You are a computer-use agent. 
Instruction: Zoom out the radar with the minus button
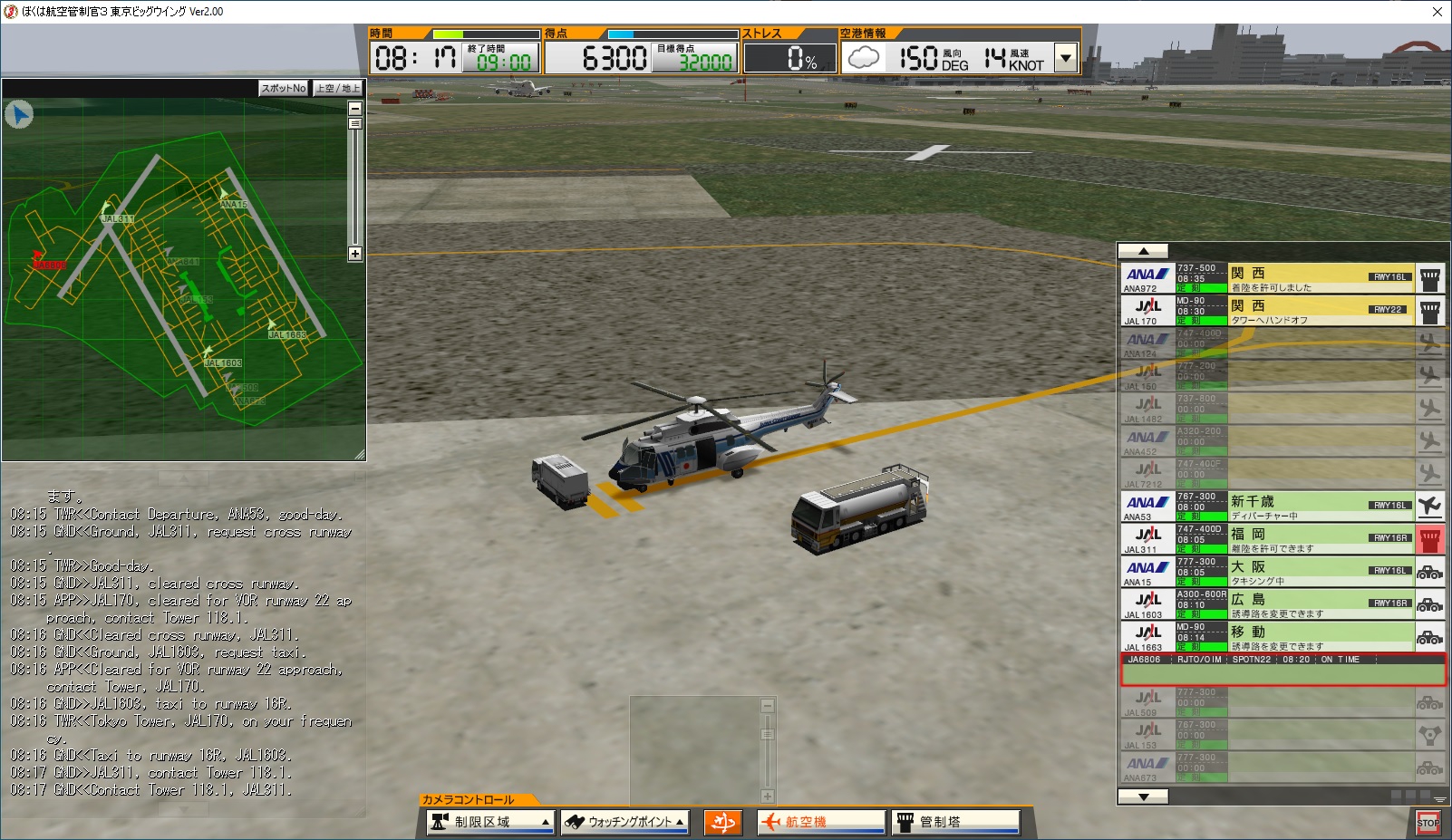(x=355, y=108)
